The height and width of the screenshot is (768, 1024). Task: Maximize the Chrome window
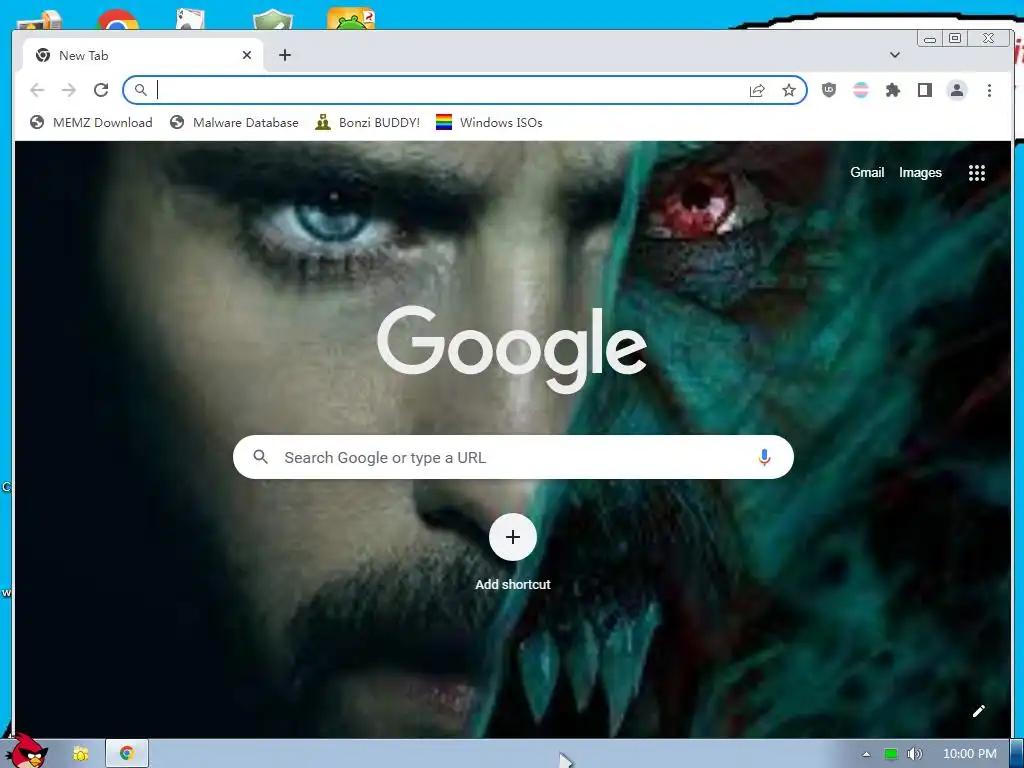point(955,39)
